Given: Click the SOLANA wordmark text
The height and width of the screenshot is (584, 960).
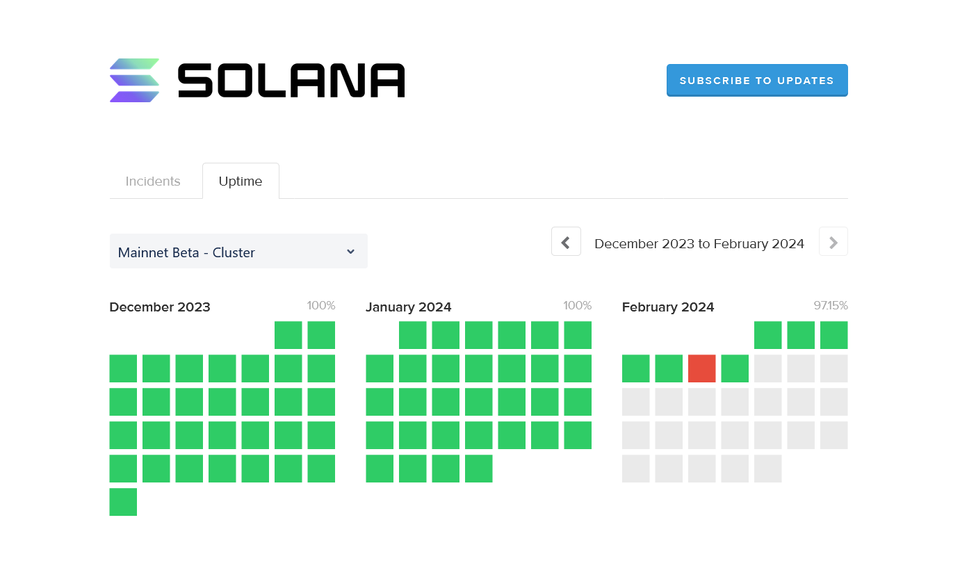Looking at the screenshot, I should click(291, 80).
